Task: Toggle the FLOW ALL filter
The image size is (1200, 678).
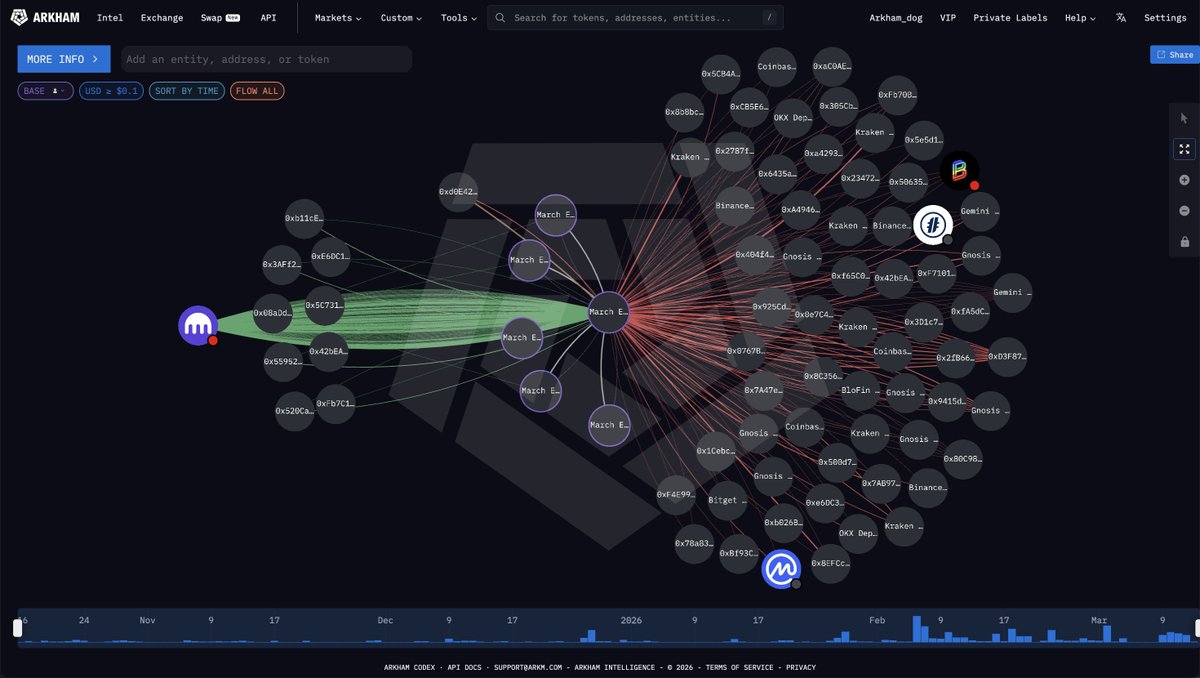Action: 257,91
